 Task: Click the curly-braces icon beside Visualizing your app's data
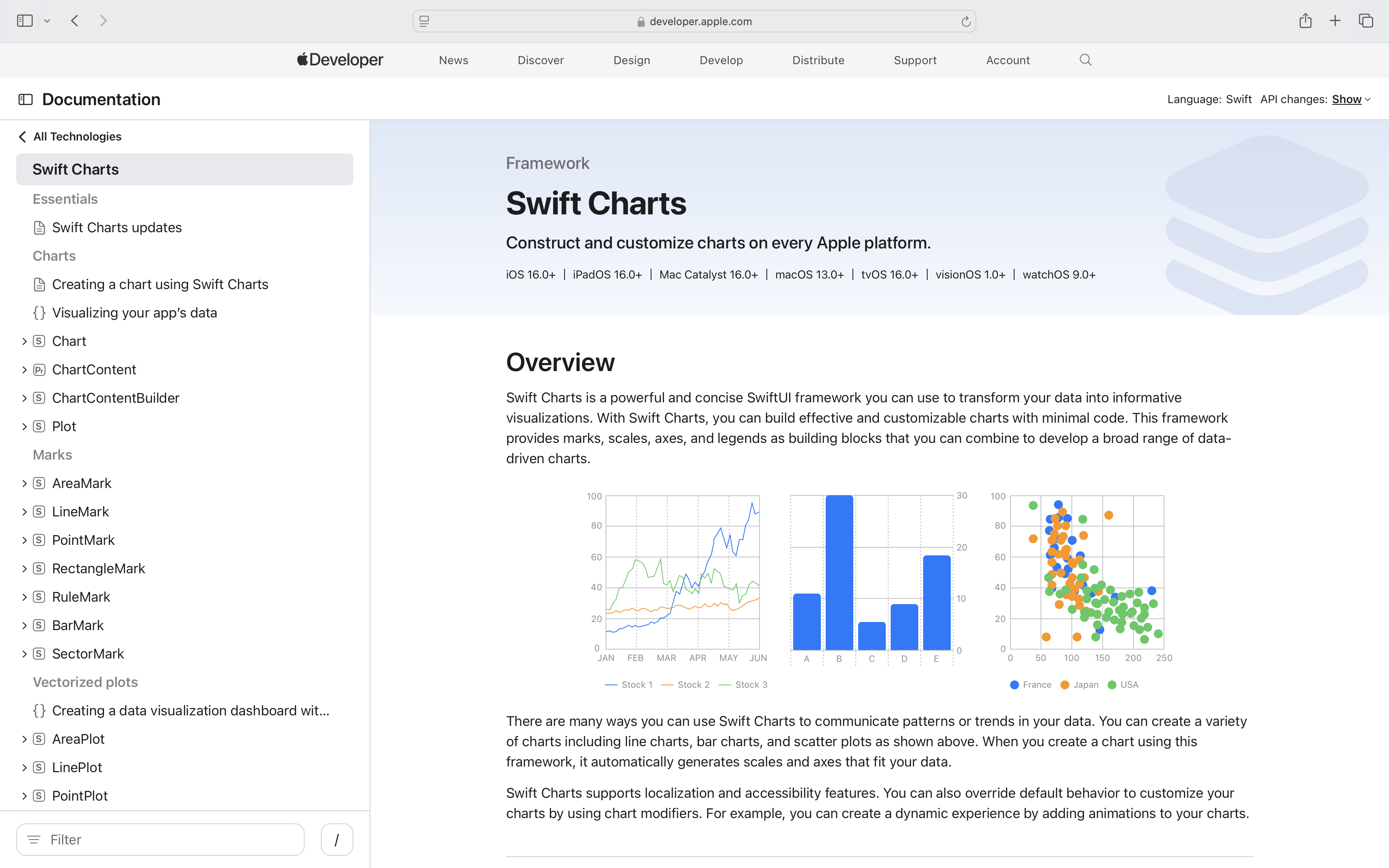click(x=39, y=313)
